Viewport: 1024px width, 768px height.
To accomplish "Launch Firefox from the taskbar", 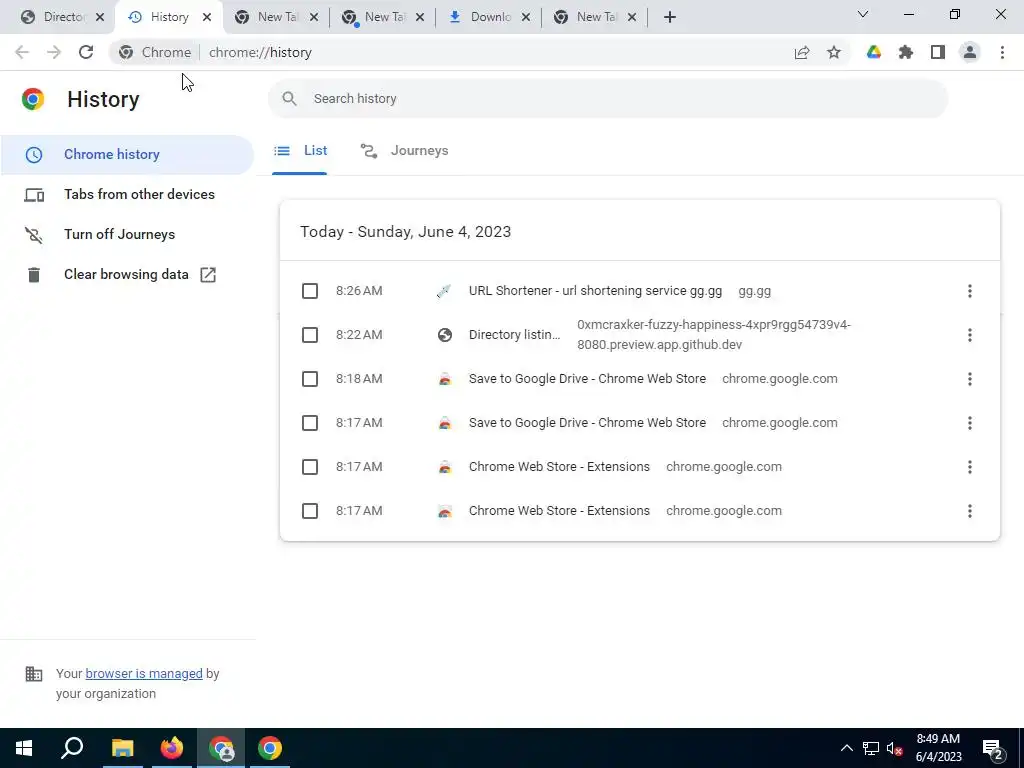I will tap(172, 748).
